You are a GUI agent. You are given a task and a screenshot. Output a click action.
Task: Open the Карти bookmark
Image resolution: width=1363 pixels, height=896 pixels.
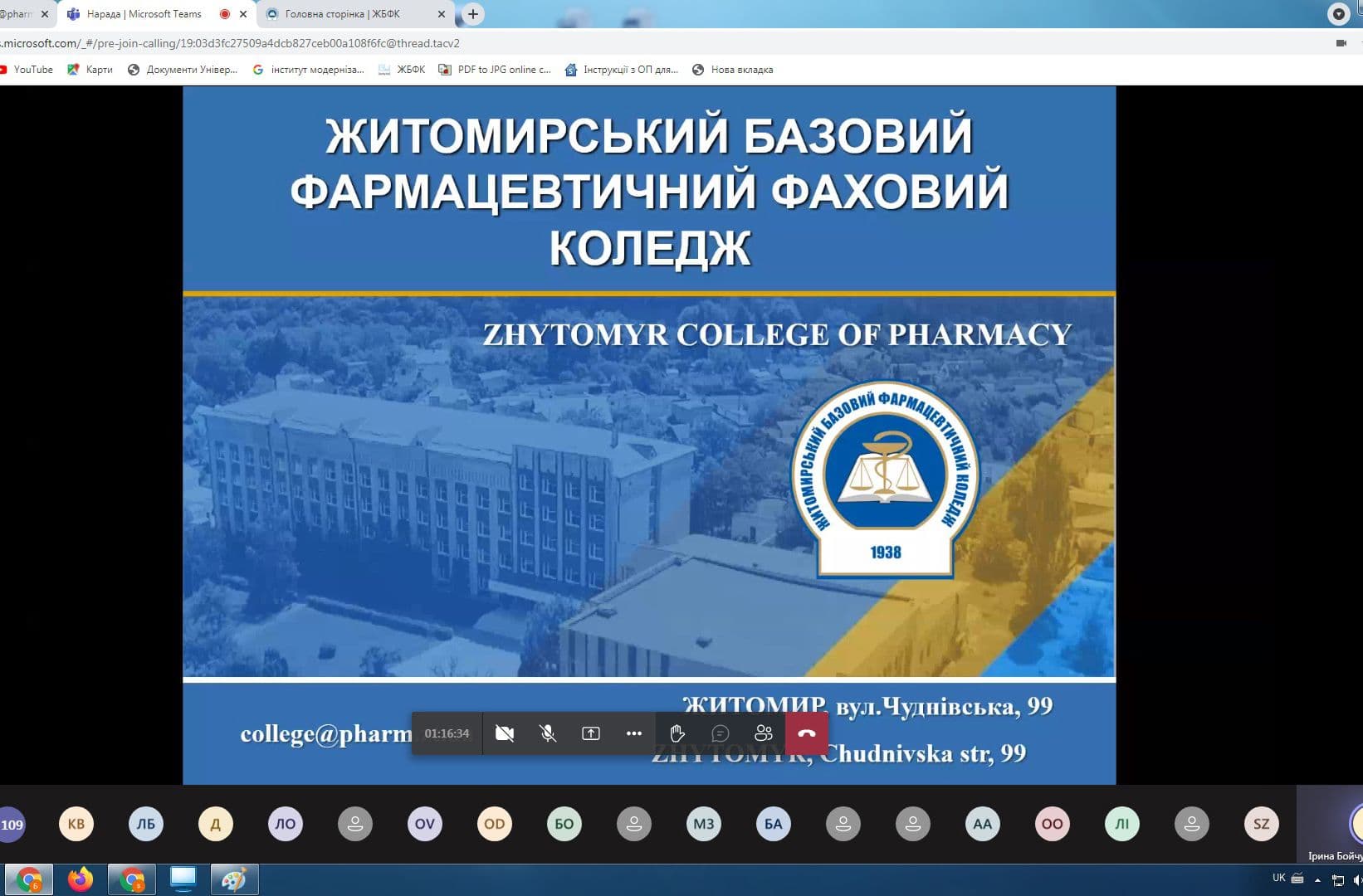(90, 70)
